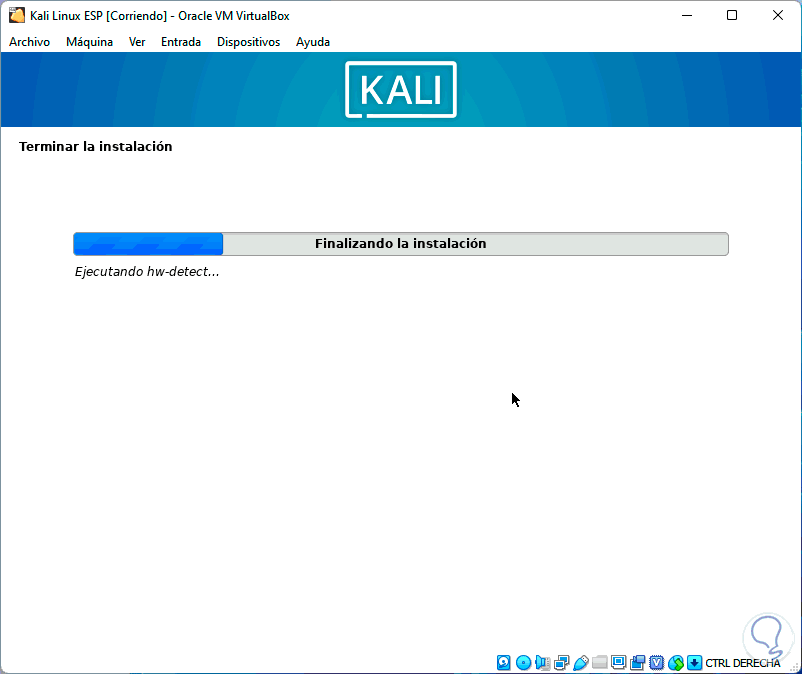802x674 pixels.
Task: Click the mouse integration status icon
Action: (x=676, y=663)
